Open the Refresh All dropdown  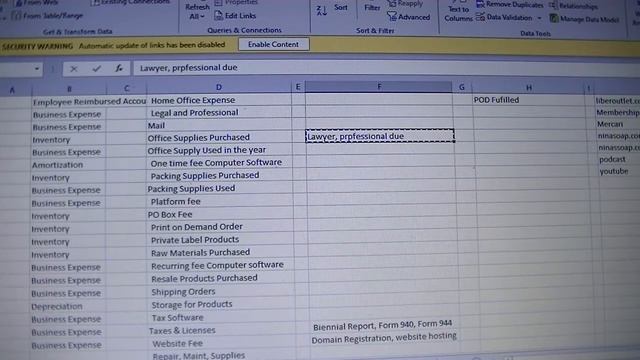[x=197, y=17]
